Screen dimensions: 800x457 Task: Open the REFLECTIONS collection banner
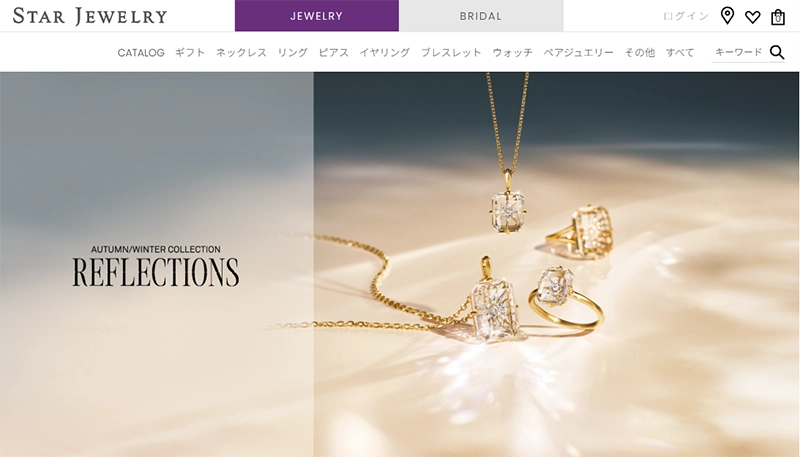156,266
